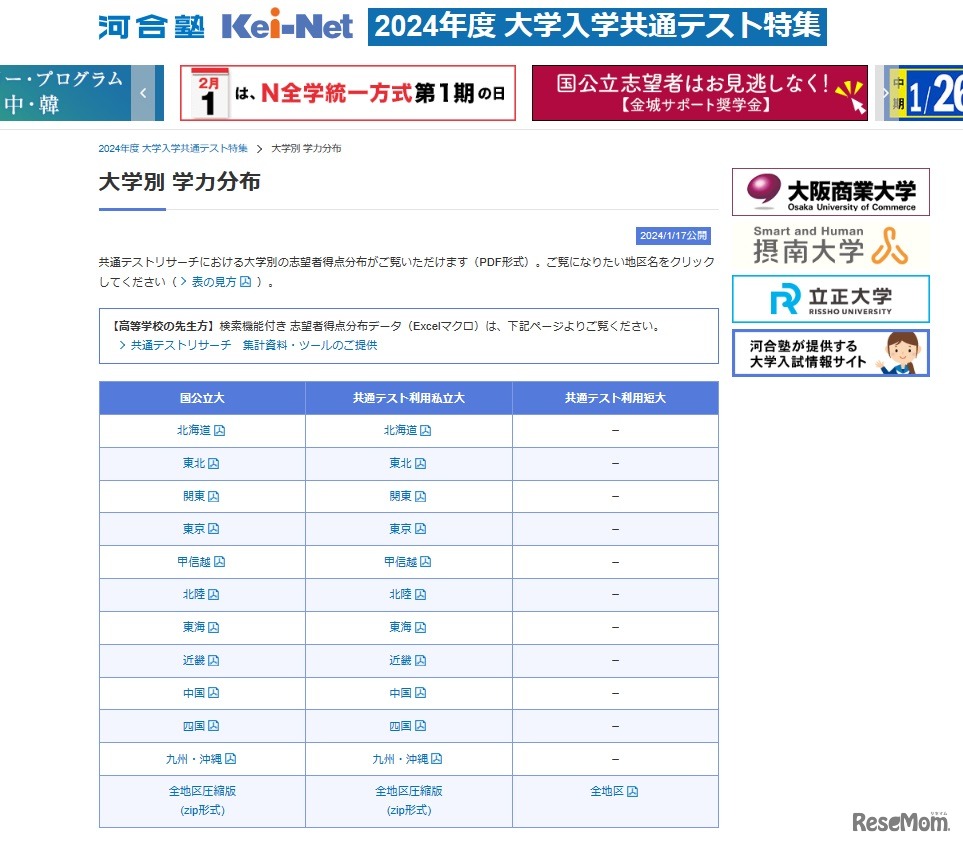Open 東京 PDF under 共通テスト利用私立大
The width and height of the screenshot is (963, 845).
pos(408,529)
